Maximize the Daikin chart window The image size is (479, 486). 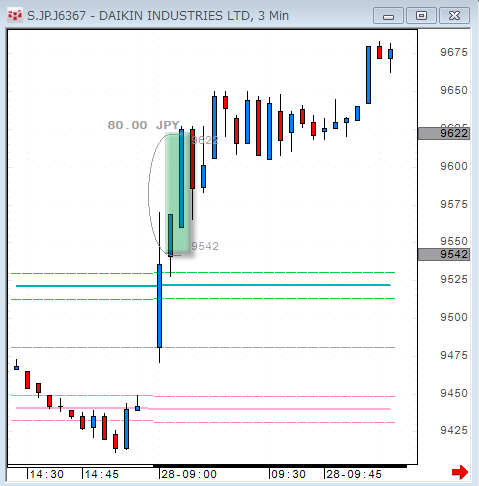tap(421, 16)
